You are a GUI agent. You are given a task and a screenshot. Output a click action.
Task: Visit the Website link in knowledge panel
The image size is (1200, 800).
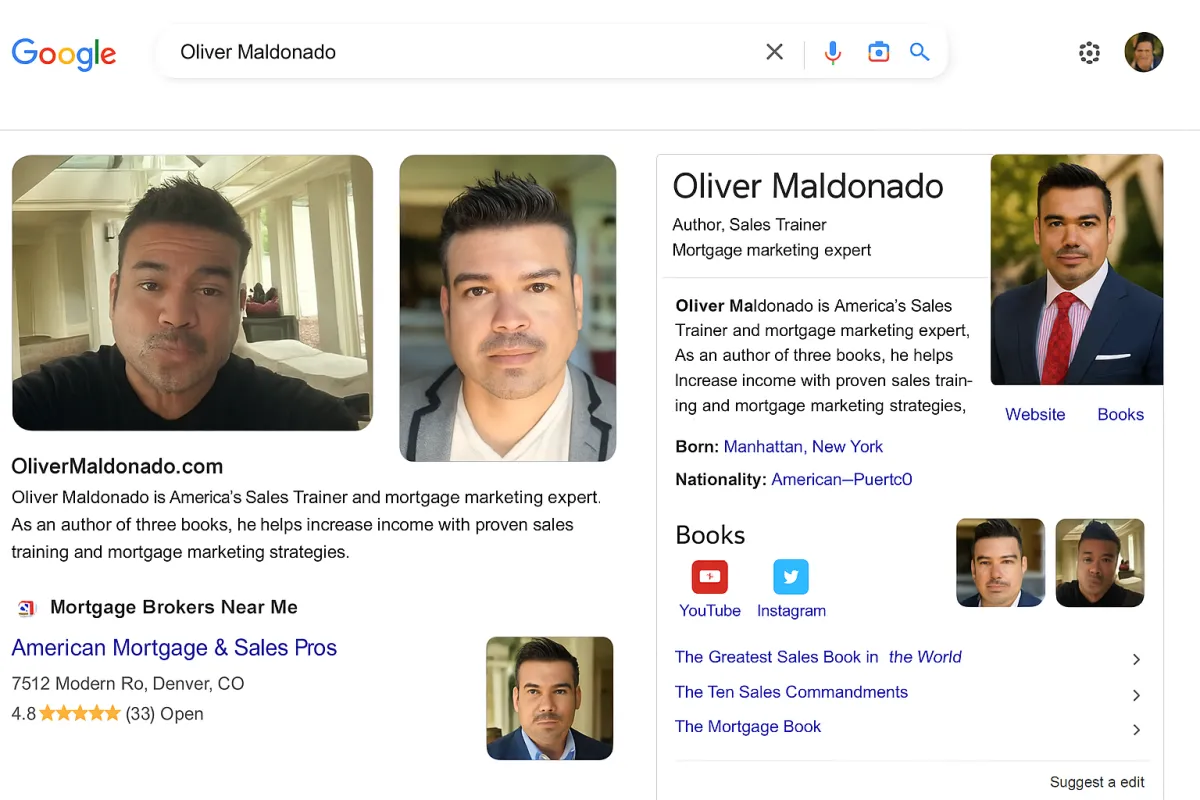tap(1035, 414)
